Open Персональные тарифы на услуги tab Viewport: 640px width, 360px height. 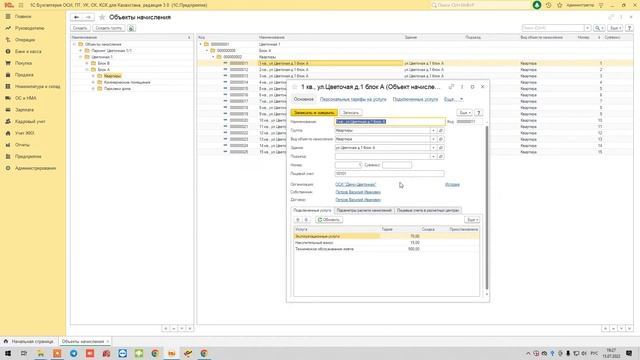[353, 99]
